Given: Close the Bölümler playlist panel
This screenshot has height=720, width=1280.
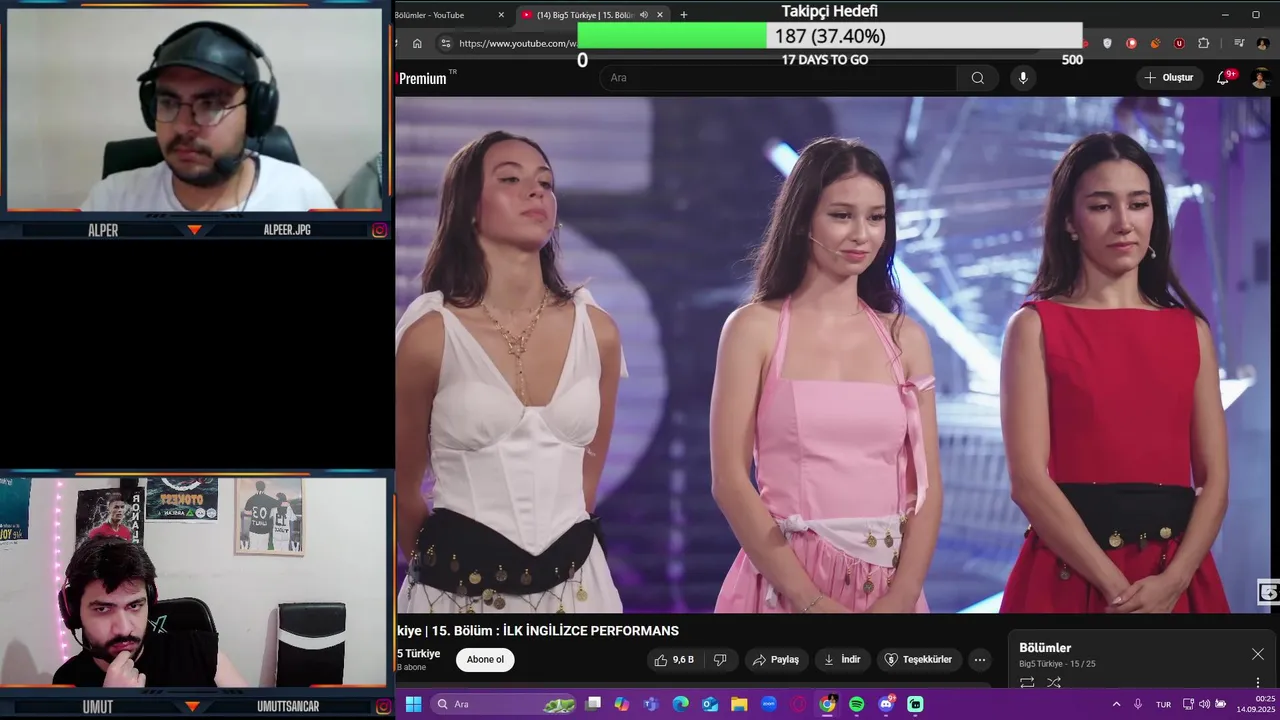Looking at the screenshot, I should tap(1257, 654).
